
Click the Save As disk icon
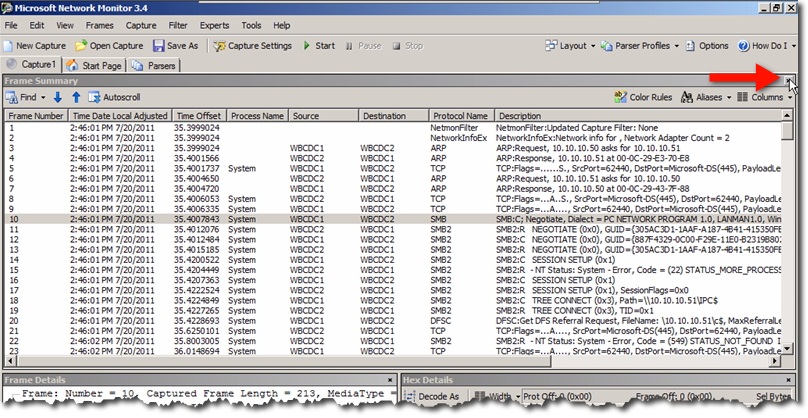[x=158, y=46]
